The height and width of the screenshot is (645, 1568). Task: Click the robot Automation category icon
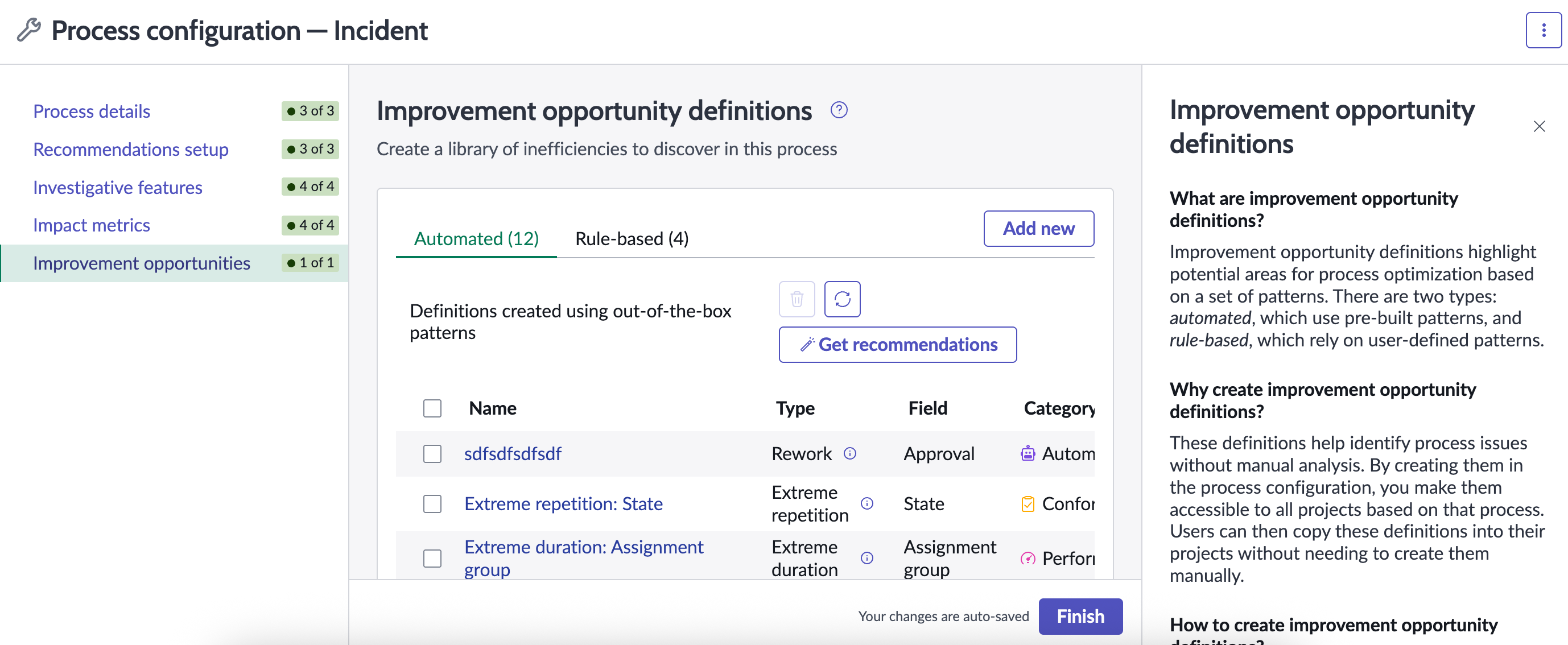pos(1028,453)
